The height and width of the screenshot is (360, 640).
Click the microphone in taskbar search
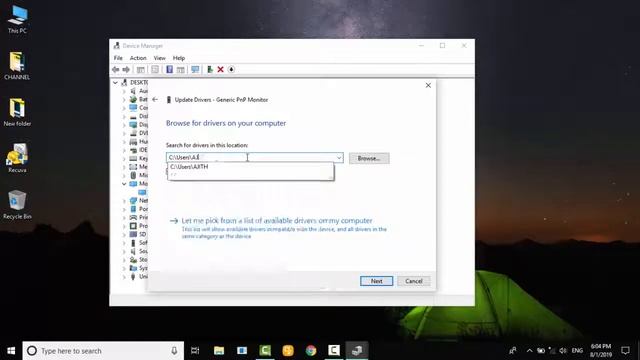(174, 351)
